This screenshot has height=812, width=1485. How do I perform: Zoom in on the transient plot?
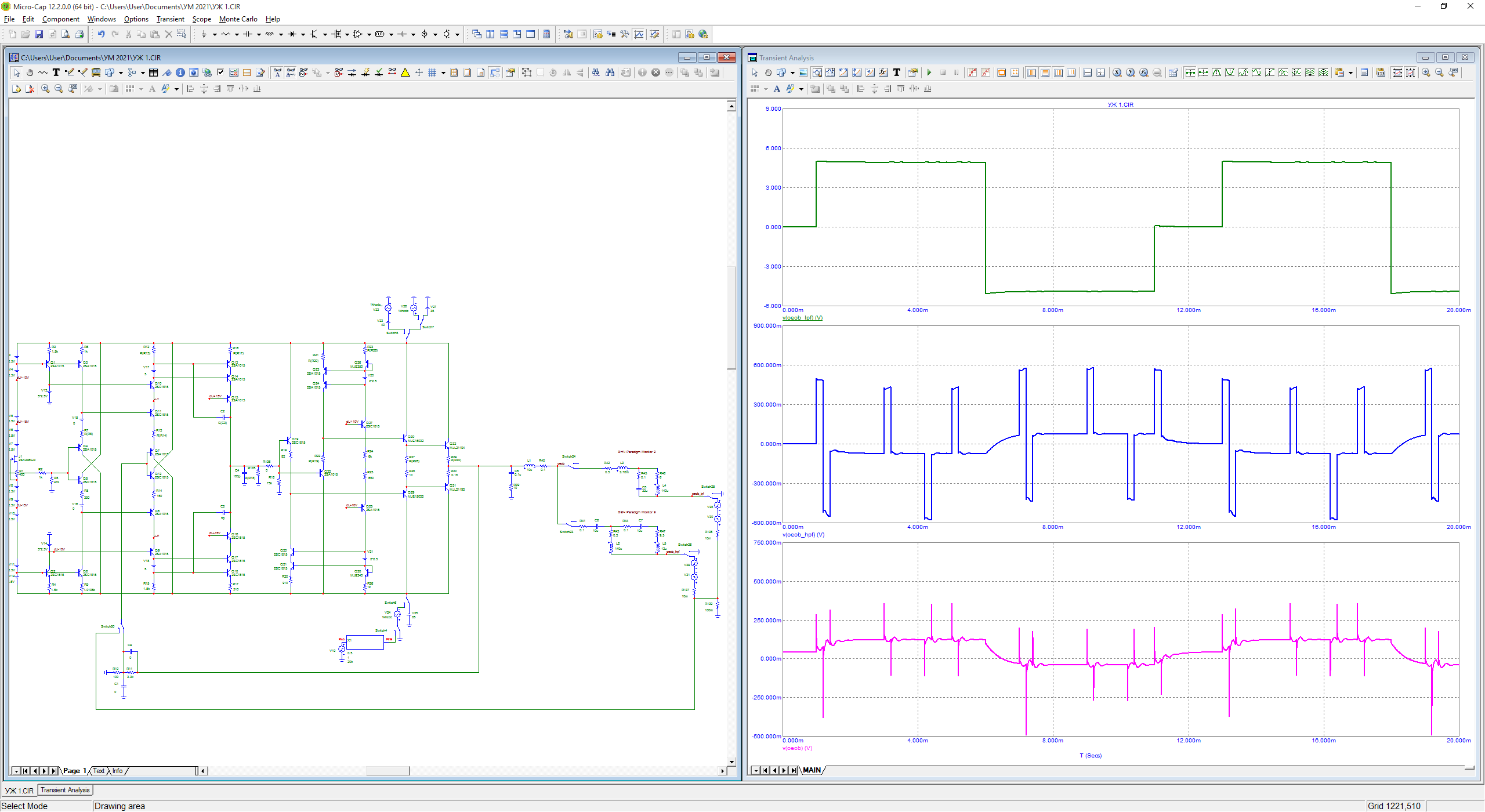[x=1426, y=72]
